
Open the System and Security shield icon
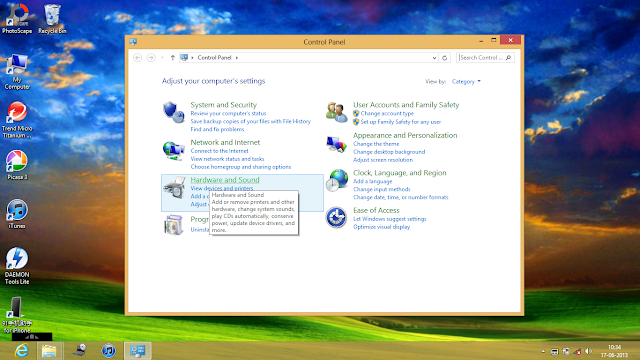pos(173,112)
